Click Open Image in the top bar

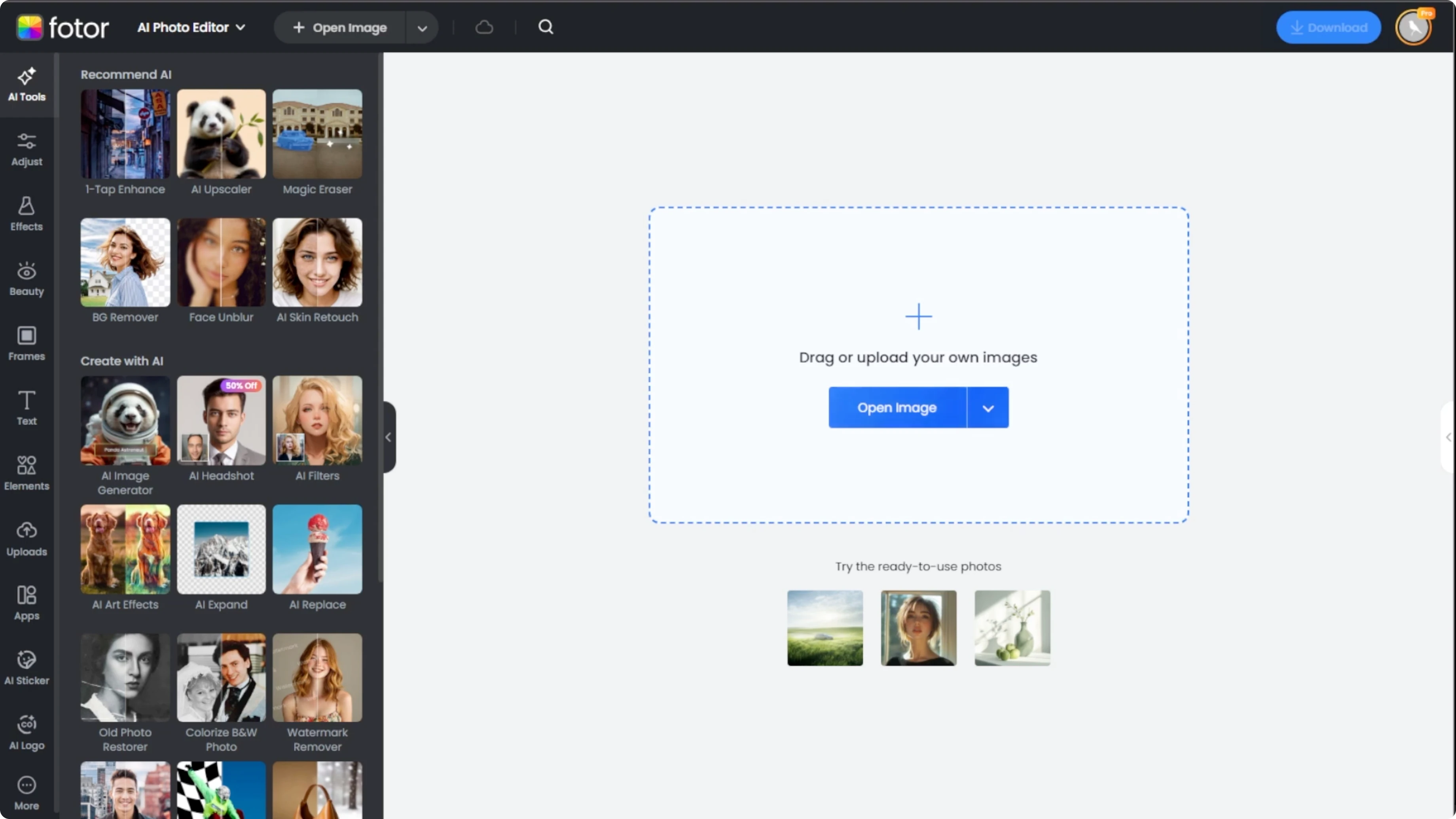pyautogui.click(x=340, y=28)
